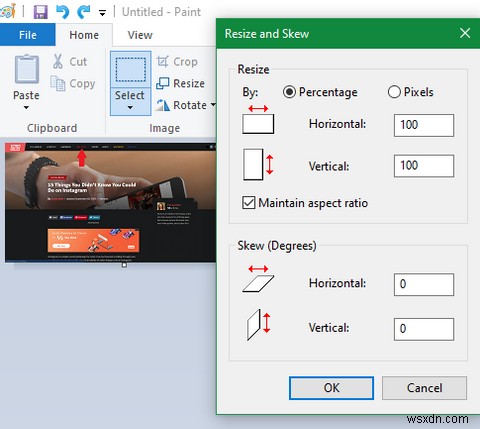The image size is (480, 429).
Task: Select the Percentage radio button
Action: (x=289, y=92)
